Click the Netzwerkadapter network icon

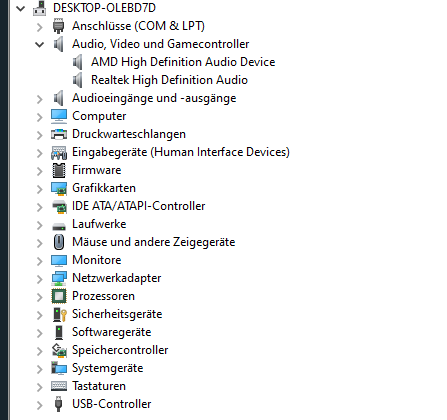59,278
